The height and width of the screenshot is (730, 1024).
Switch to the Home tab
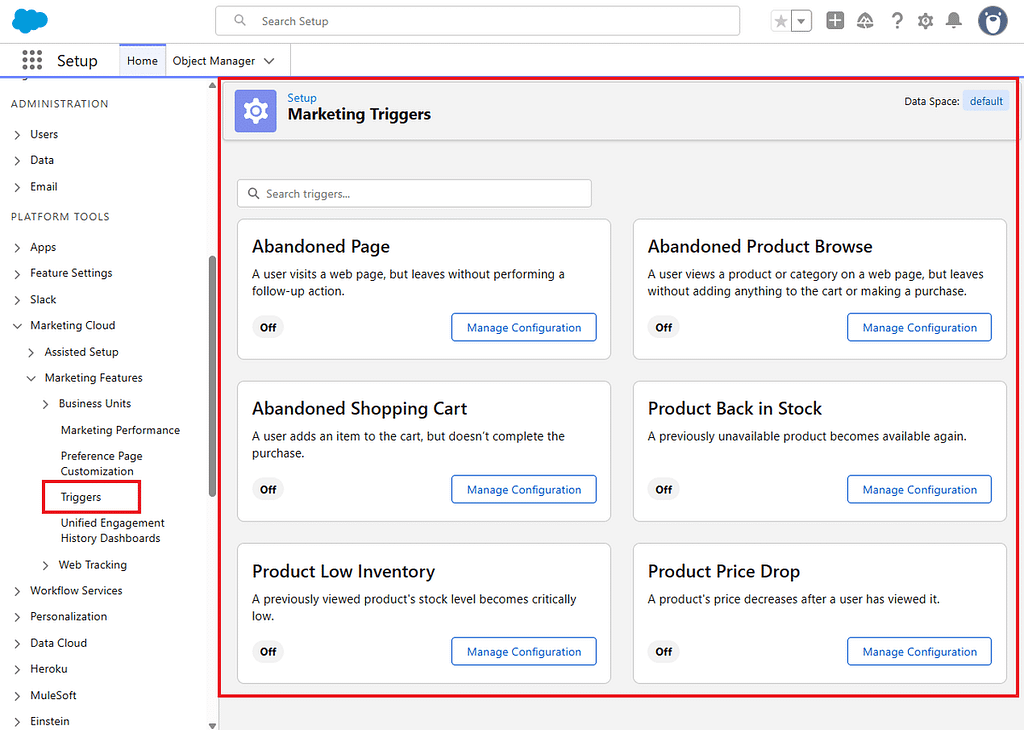coord(142,61)
